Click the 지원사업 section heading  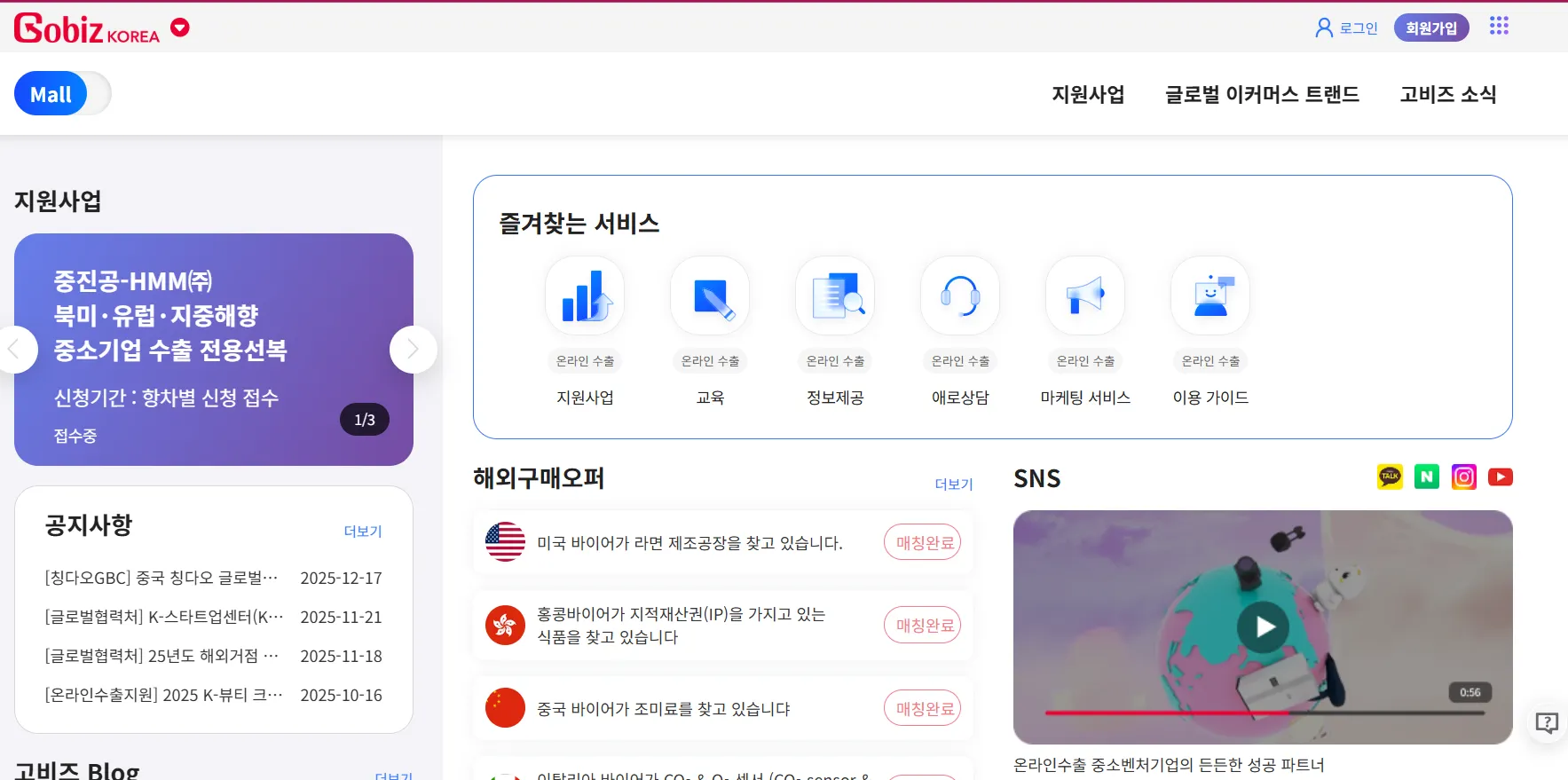(58, 201)
